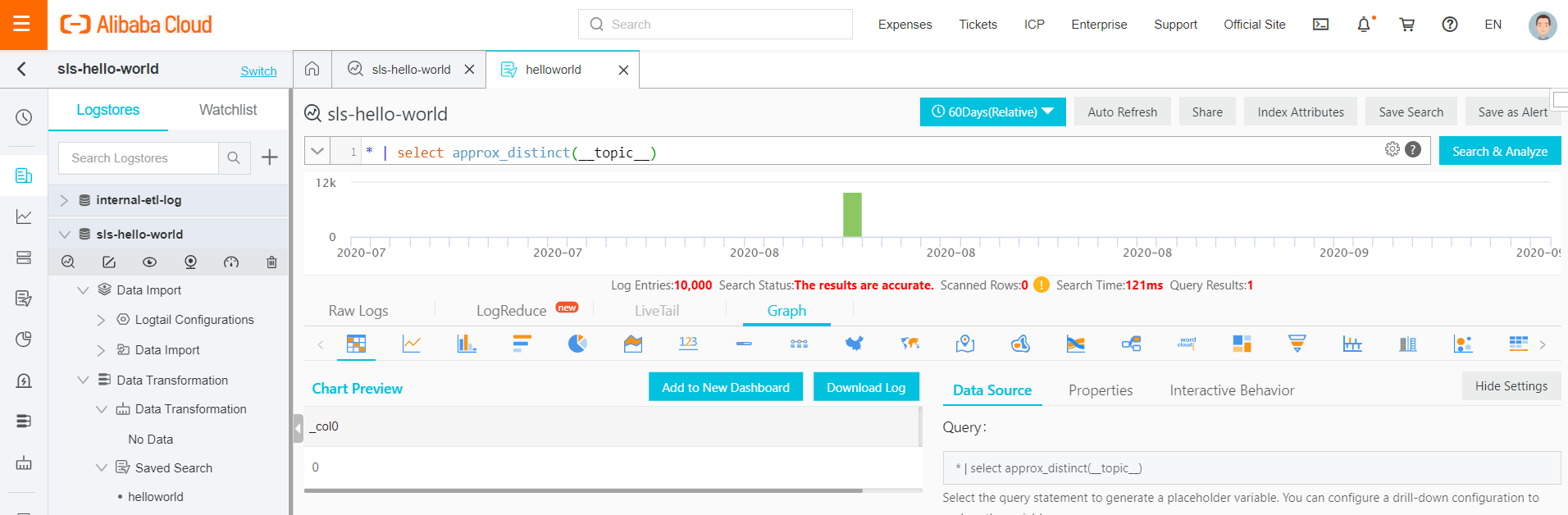The image size is (1568, 515).
Task: Select the area chart type
Action: coord(633,344)
